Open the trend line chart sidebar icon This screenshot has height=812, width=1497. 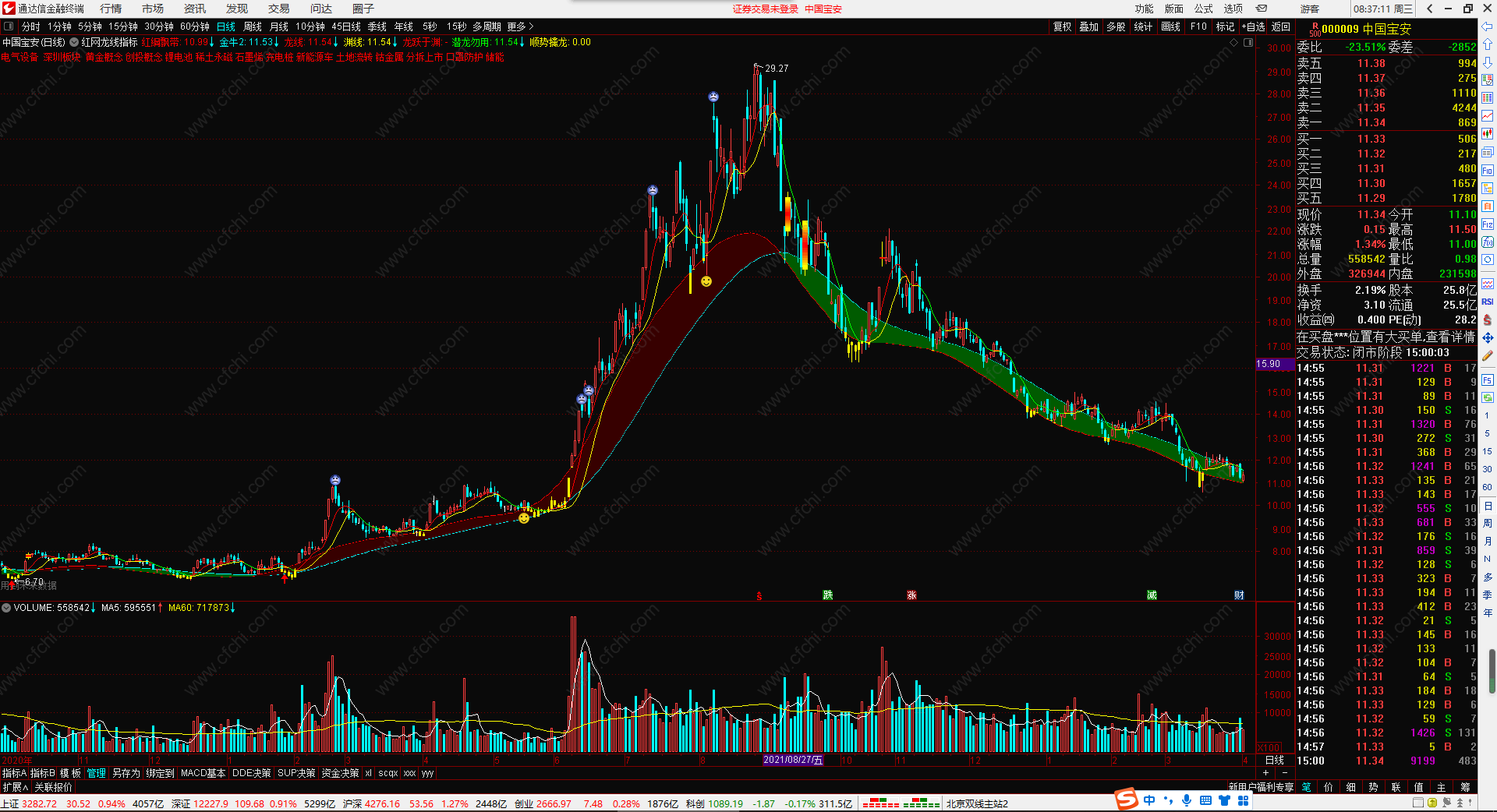tap(1488, 116)
